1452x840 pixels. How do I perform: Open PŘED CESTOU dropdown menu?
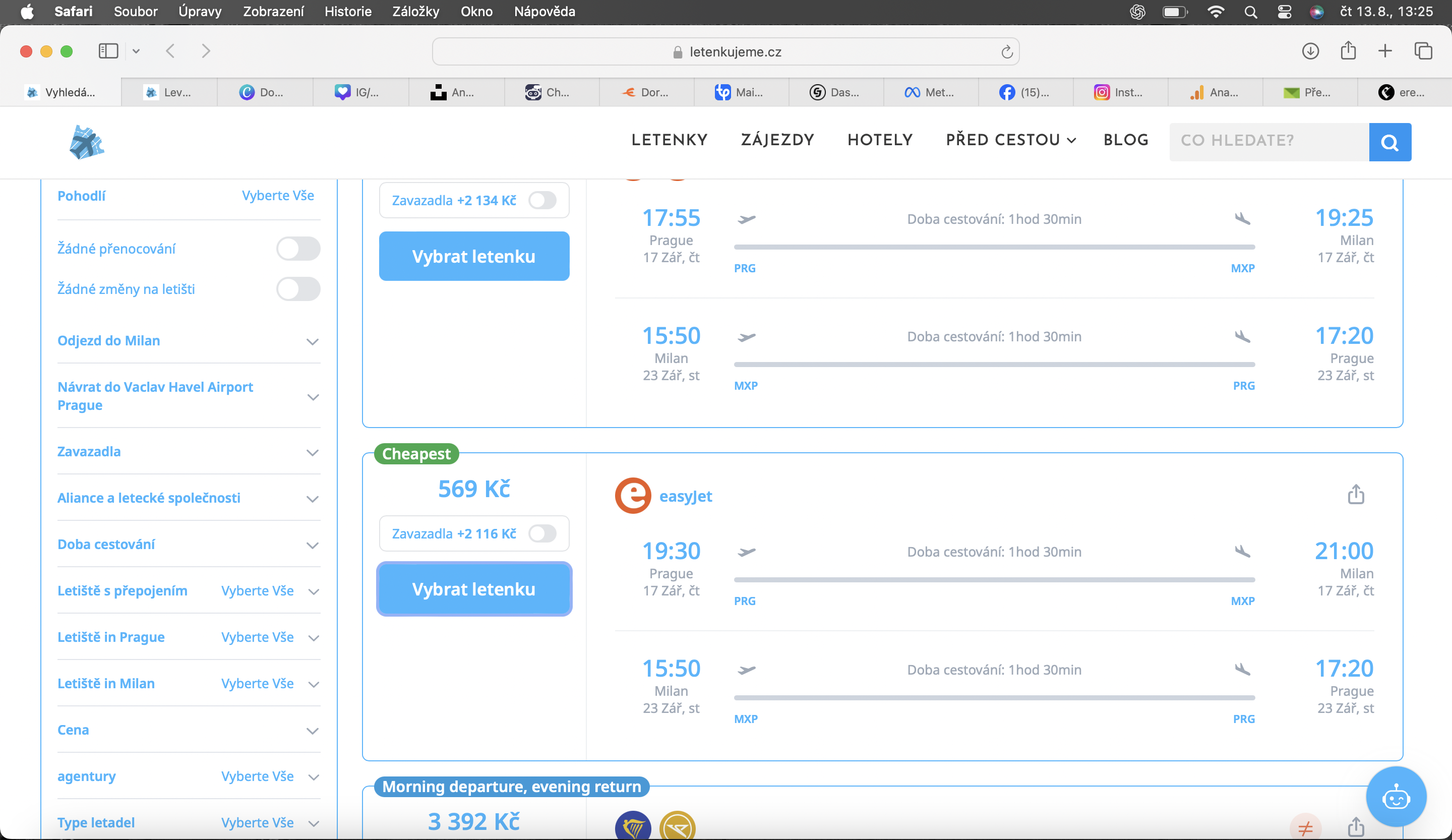point(1011,140)
